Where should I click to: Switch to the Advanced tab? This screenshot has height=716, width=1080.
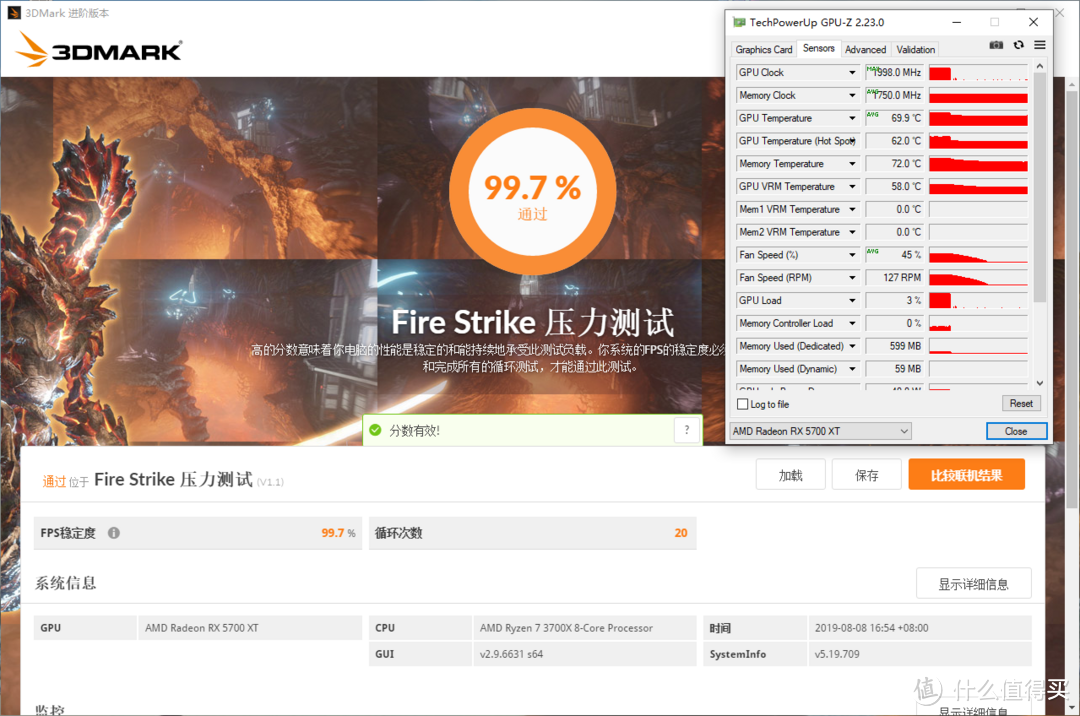coord(865,50)
